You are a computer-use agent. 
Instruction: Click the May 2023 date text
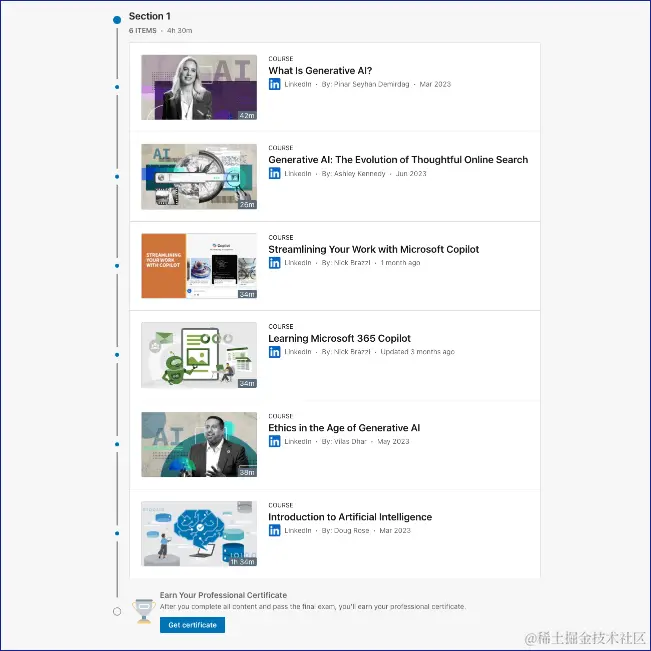tap(393, 441)
